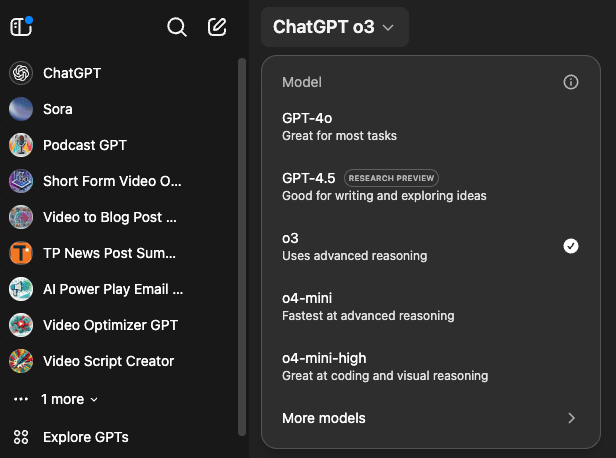The image size is (616, 458).
Task: Start a new chat with compose icon
Action: click(x=217, y=27)
